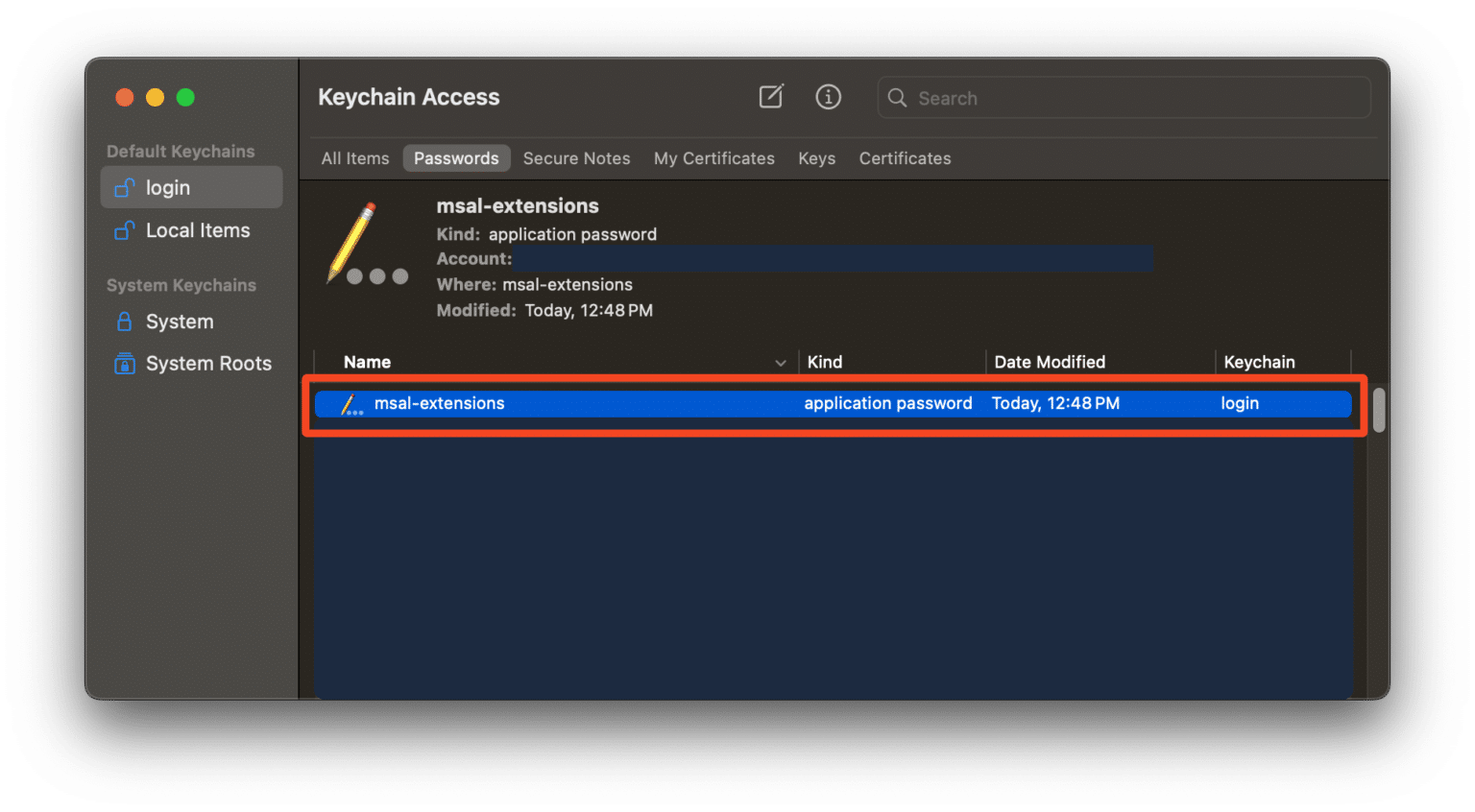Click the Name column sort chevron
The height and width of the screenshot is (812, 1475).
pyautogui.click(x=781, y=362)
